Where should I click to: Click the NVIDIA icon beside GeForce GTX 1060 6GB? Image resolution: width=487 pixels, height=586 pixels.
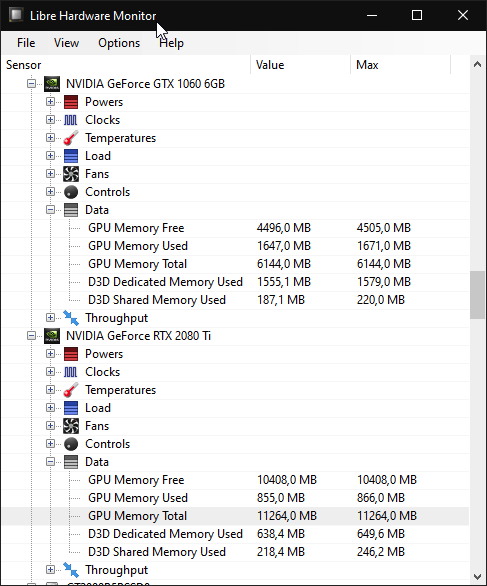[x=52, y=84]
